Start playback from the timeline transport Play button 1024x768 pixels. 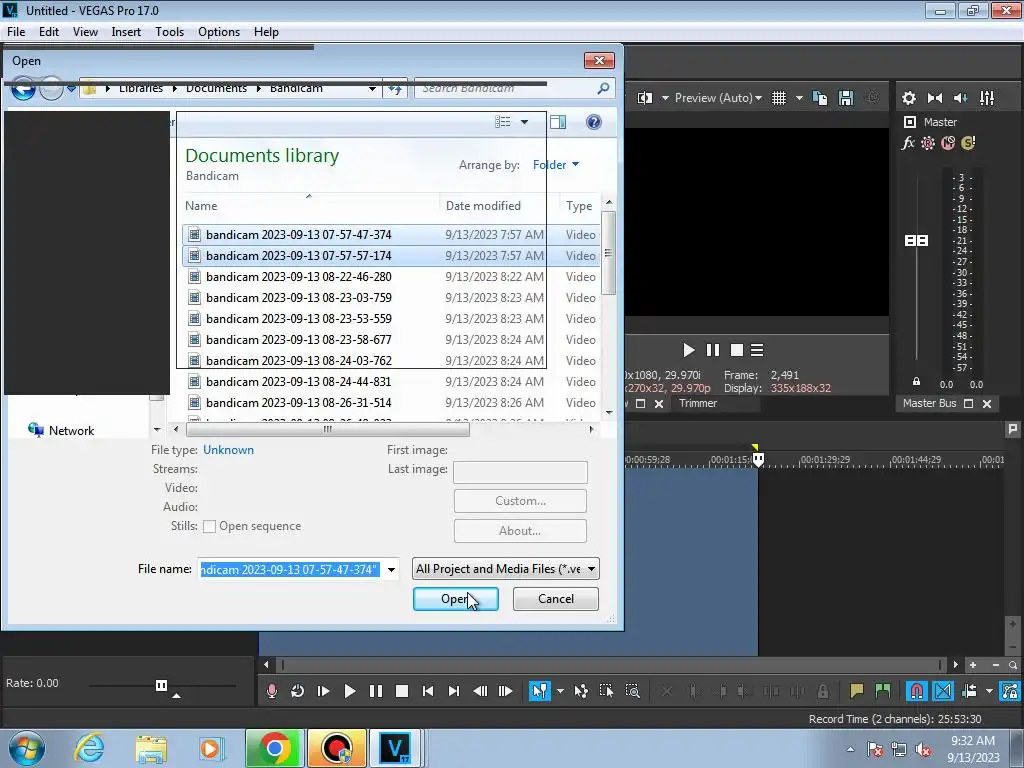point(349,691)
